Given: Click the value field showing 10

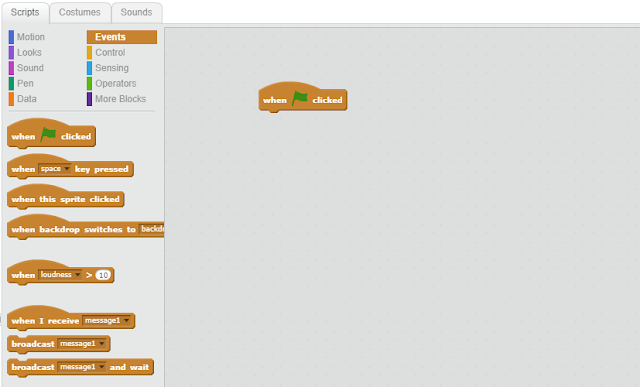Looking at the screenshot, I should pyautogui.click(x=103, y=275).
